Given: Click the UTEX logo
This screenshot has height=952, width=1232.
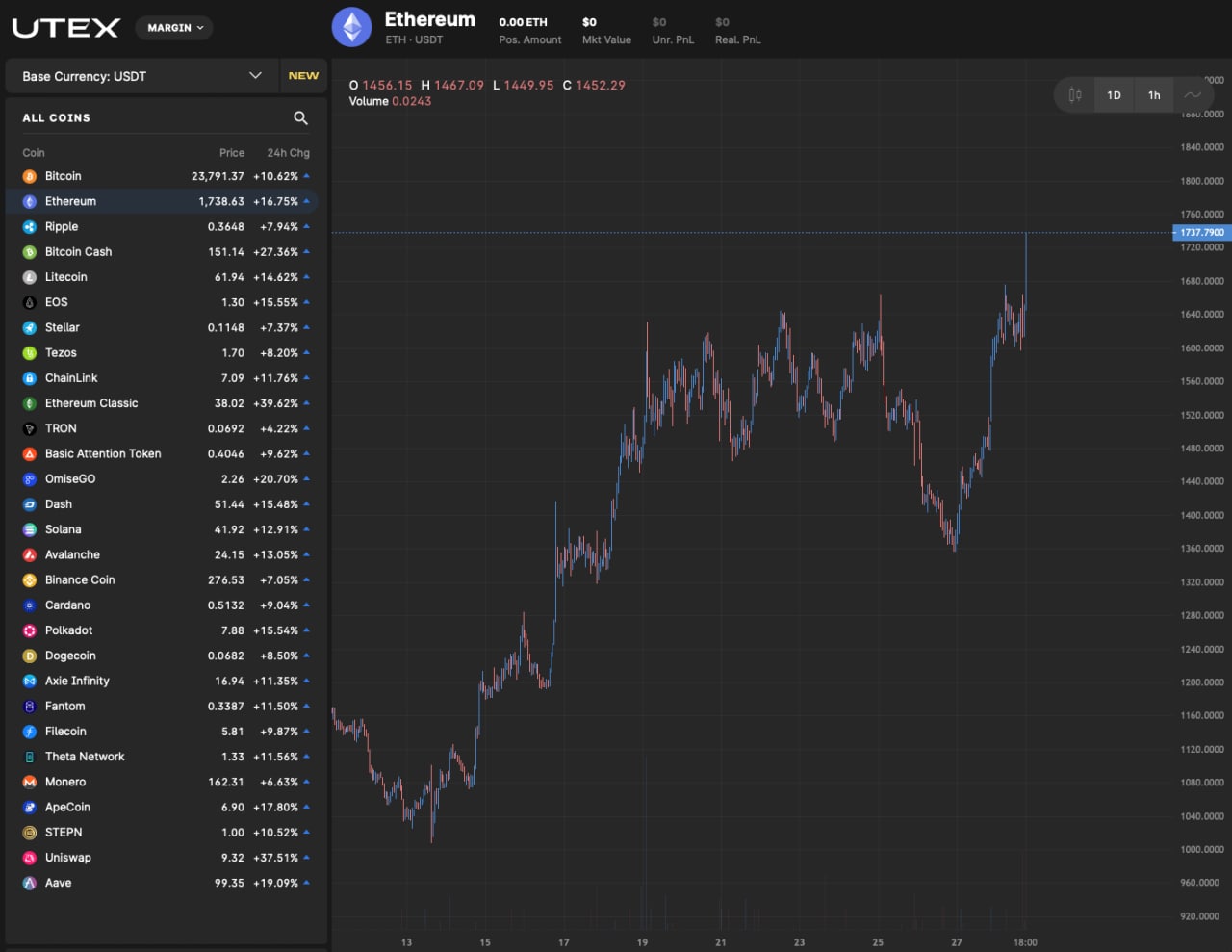Looking at the screenshot, I should (x=65, y=28).
